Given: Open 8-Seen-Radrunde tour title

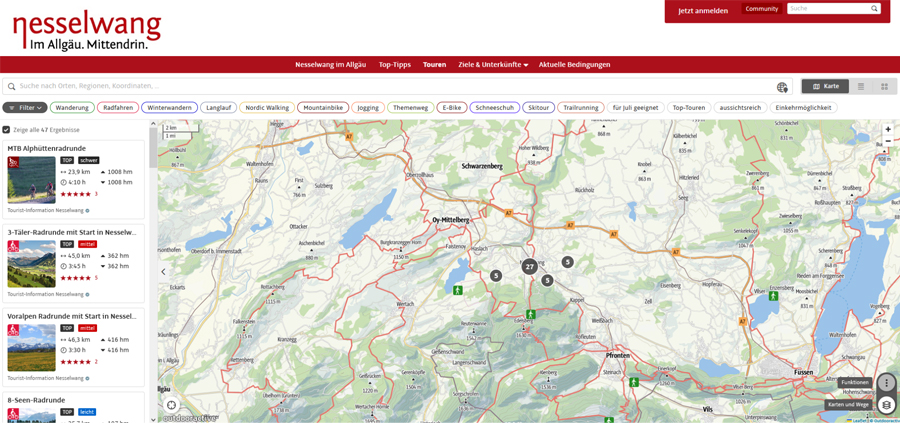Looking at the screenshot, I should pyautogui.click(x=36, y=399).
